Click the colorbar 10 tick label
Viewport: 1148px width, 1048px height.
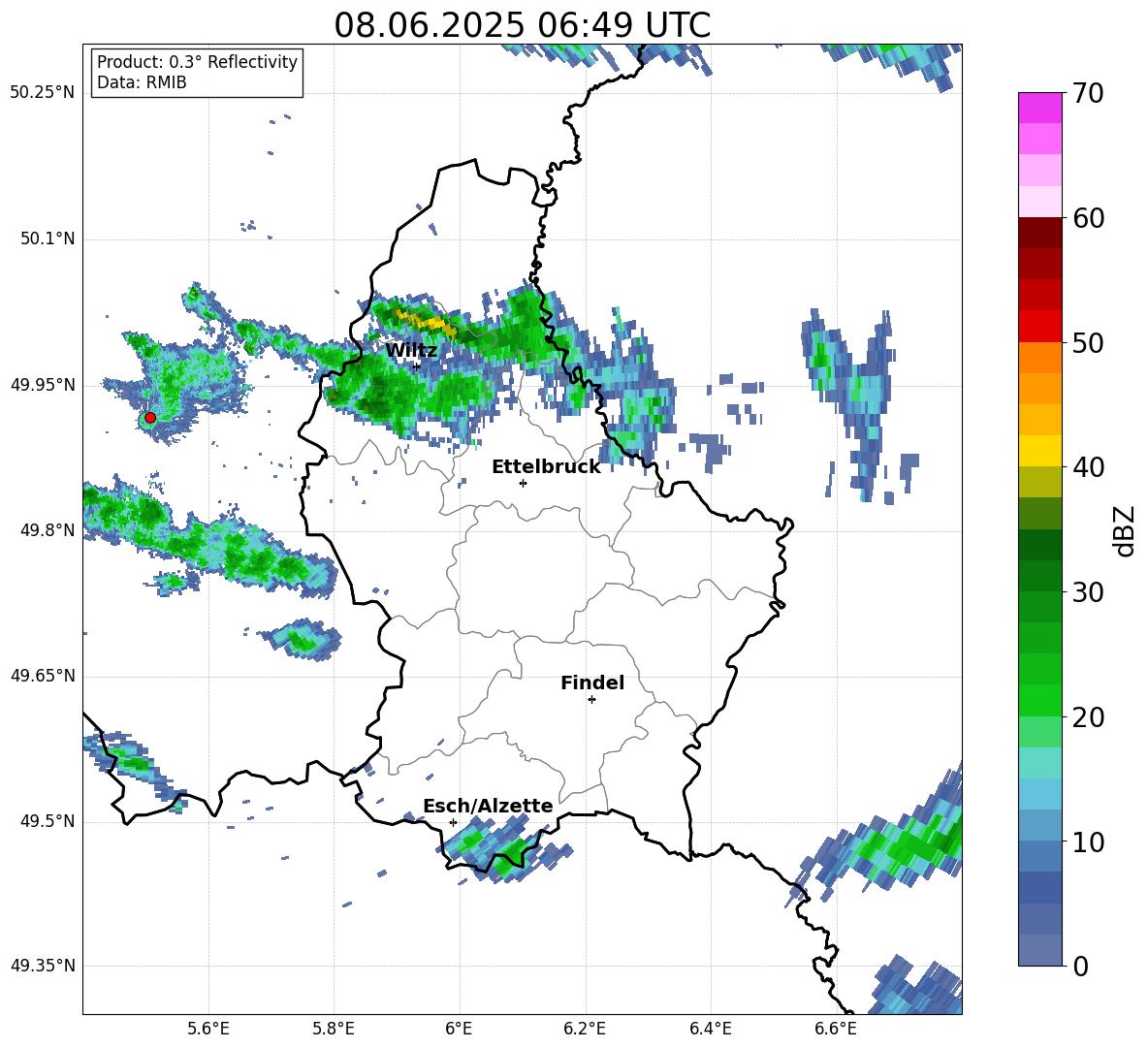coord(1088,842)
